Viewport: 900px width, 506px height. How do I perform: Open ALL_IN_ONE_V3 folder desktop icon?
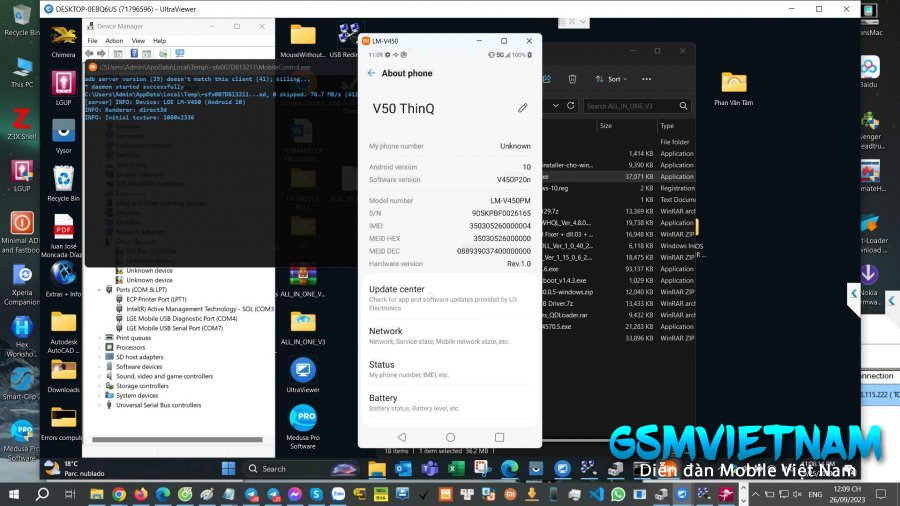point(302,328)
